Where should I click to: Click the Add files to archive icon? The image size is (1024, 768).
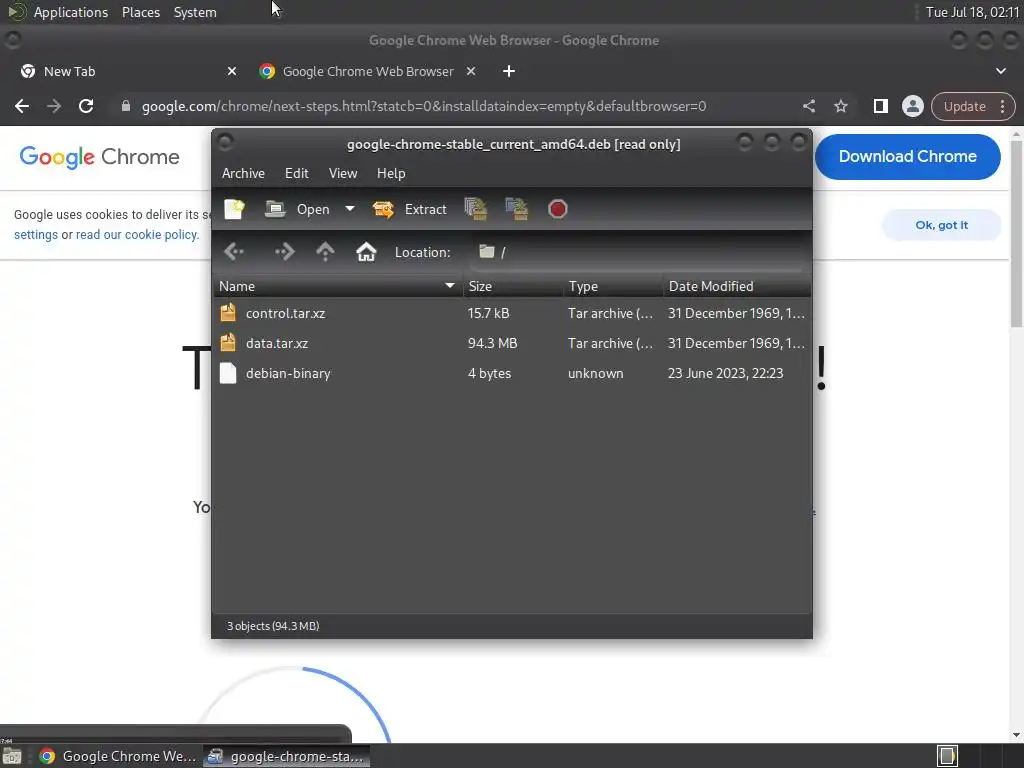click(x=476, y=209)
